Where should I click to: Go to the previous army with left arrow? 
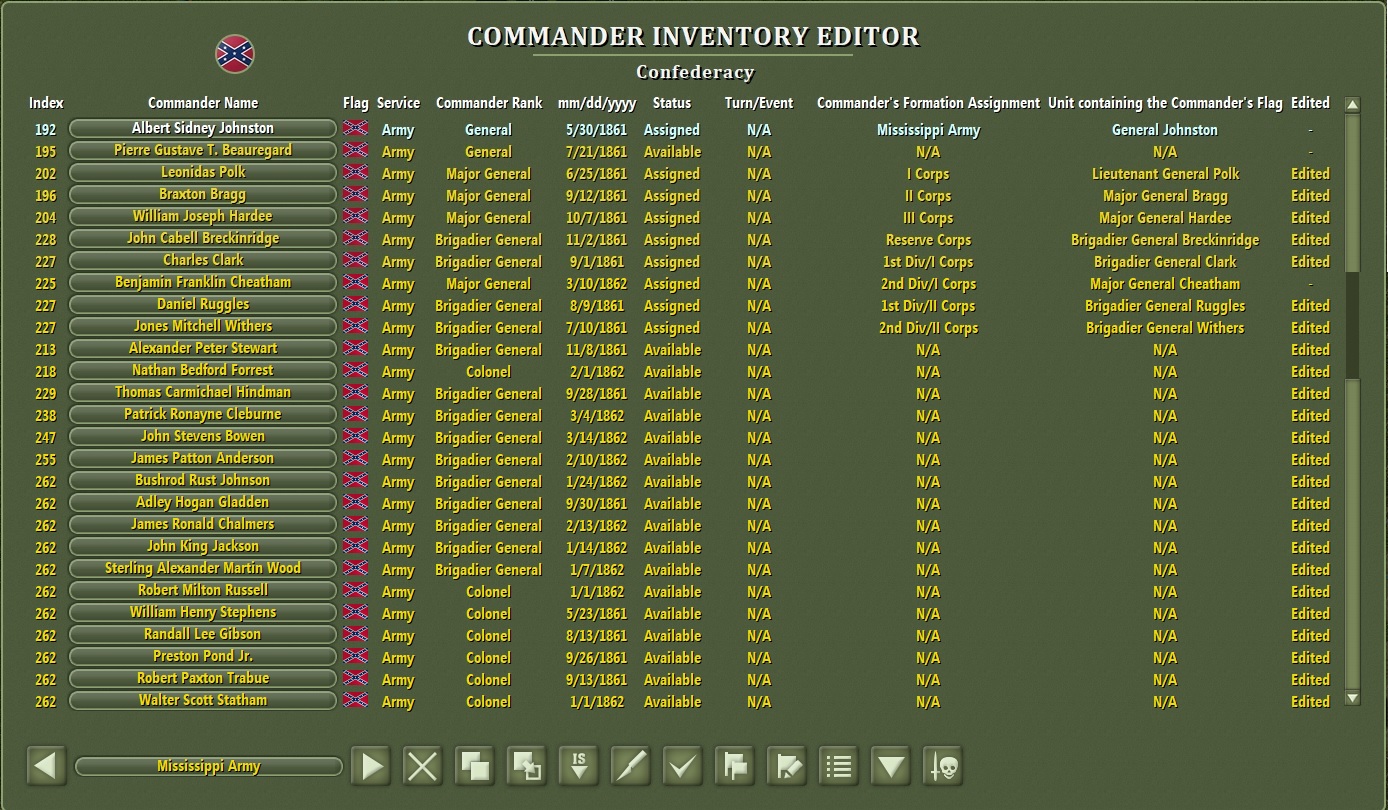click(46, 767)
